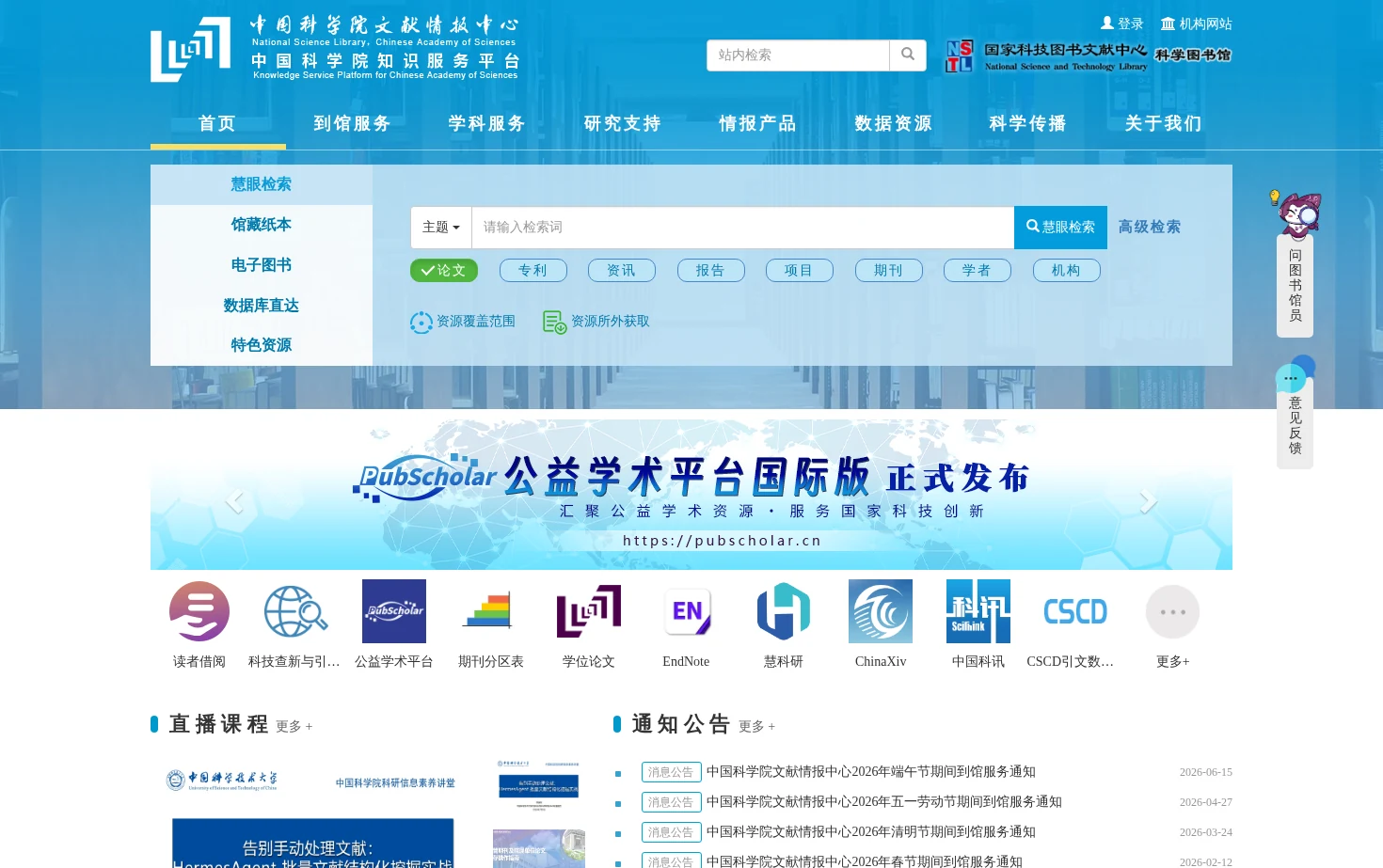Screen dimensions: 1383x868
Task: Open the 关于我们 navigation menu
Action: point(1164,123)
